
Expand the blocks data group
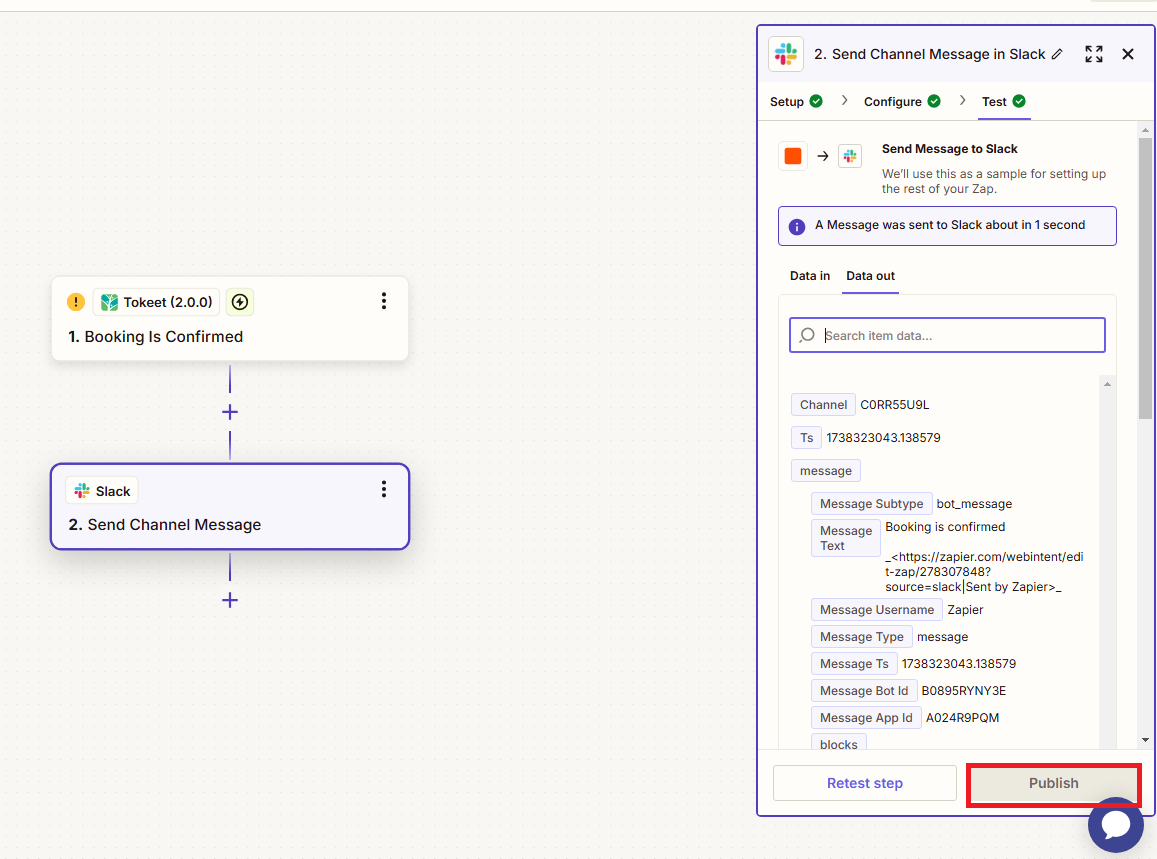(x=838, y=744)
